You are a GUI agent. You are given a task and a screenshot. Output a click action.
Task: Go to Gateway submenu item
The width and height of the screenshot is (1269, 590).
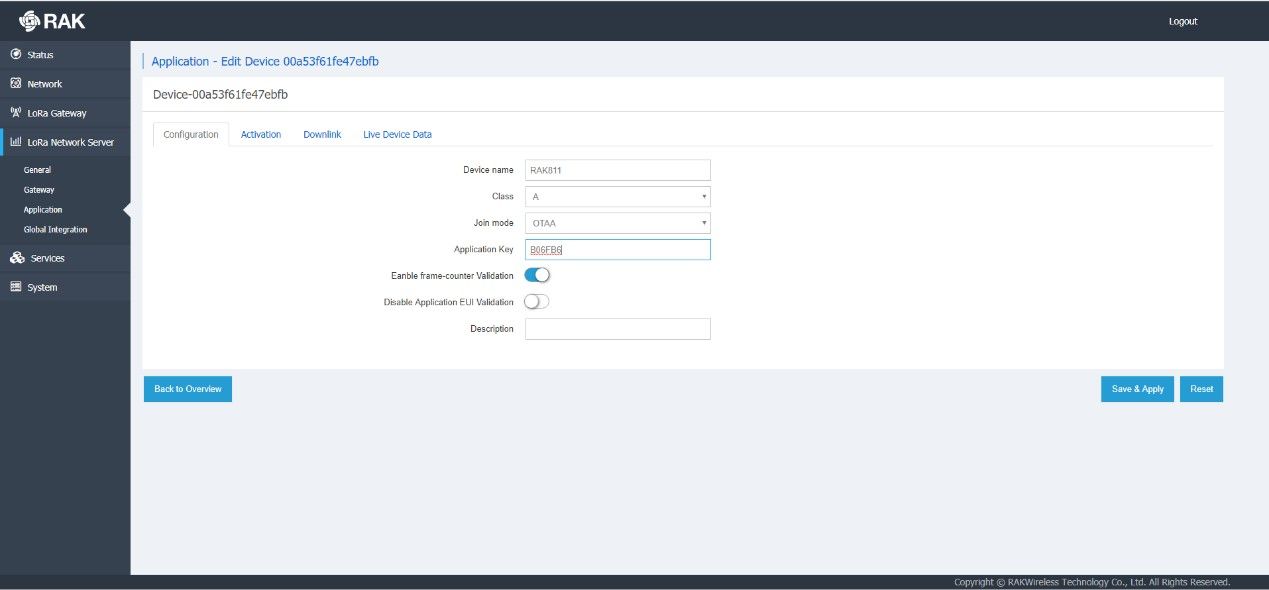click(39, 190)
